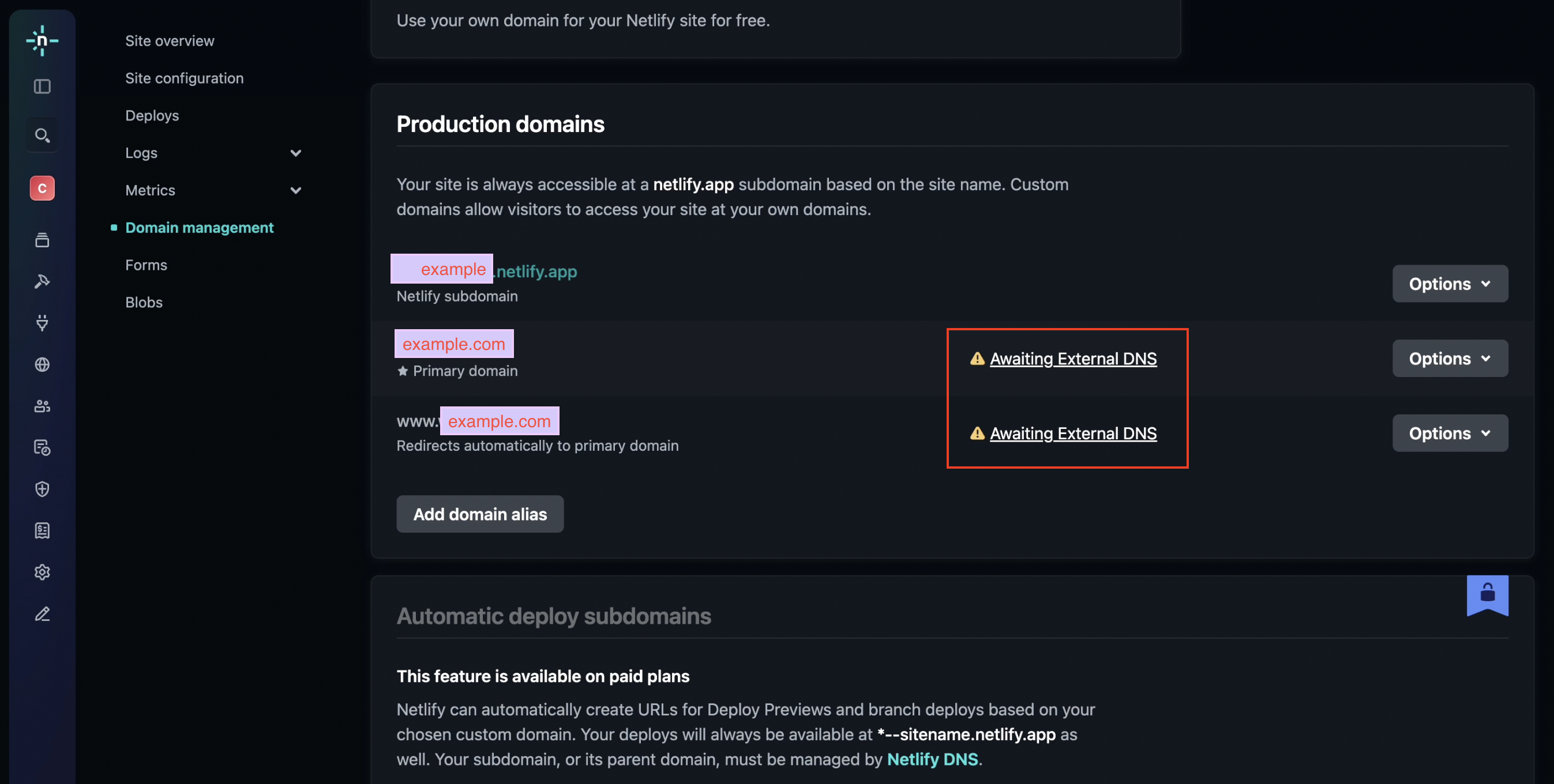Open the audit log clock-document icon
The height and width of the screenshot is (784, 1554).
pos(42,447)
